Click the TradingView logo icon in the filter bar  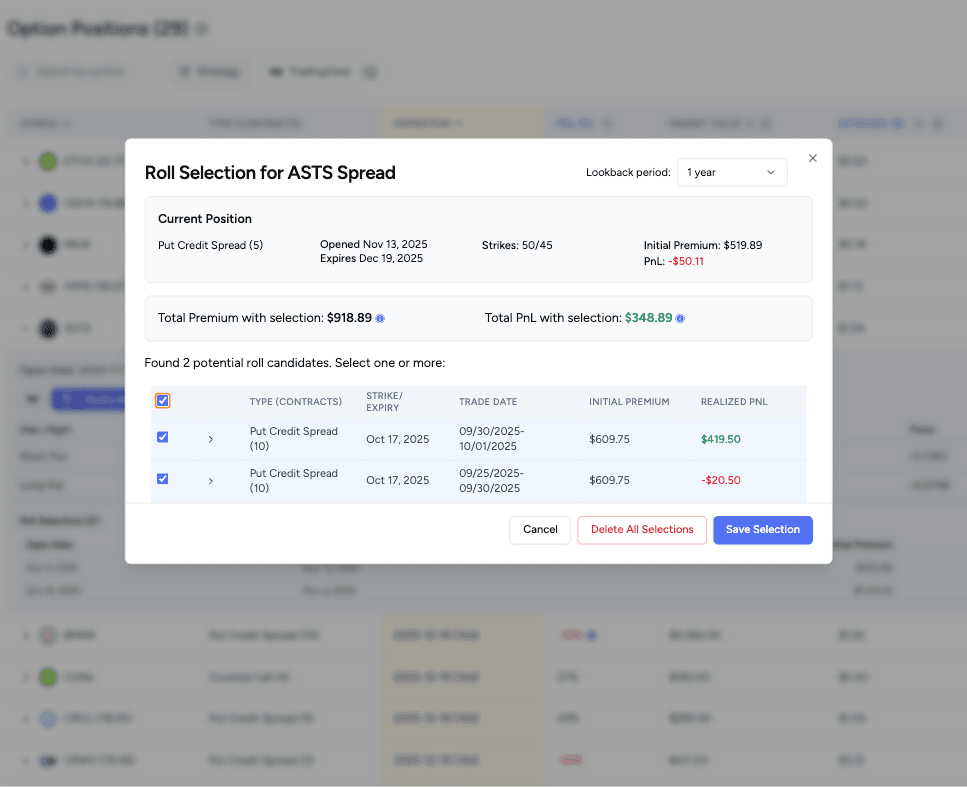click(x=278, y=71)
